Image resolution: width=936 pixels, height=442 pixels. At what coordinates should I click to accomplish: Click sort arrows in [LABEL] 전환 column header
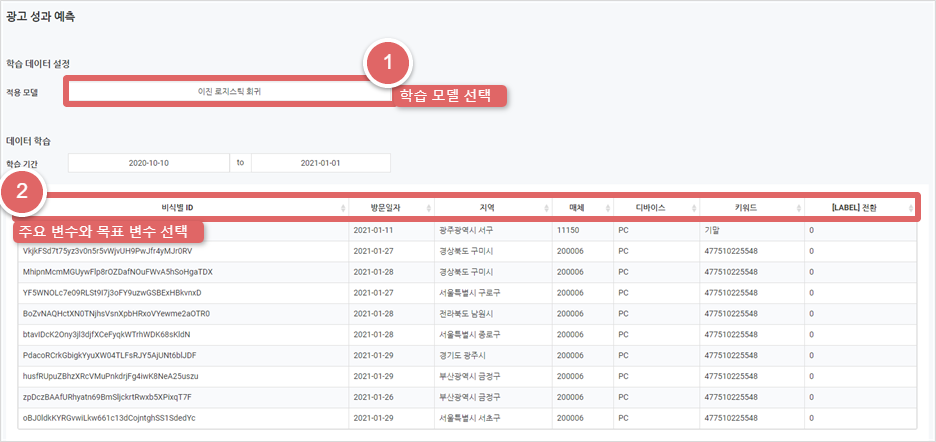910,208
